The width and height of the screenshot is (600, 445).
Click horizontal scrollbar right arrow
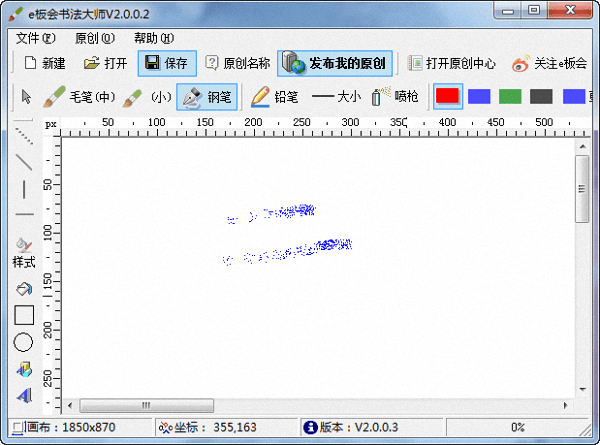tap(566, 406)
